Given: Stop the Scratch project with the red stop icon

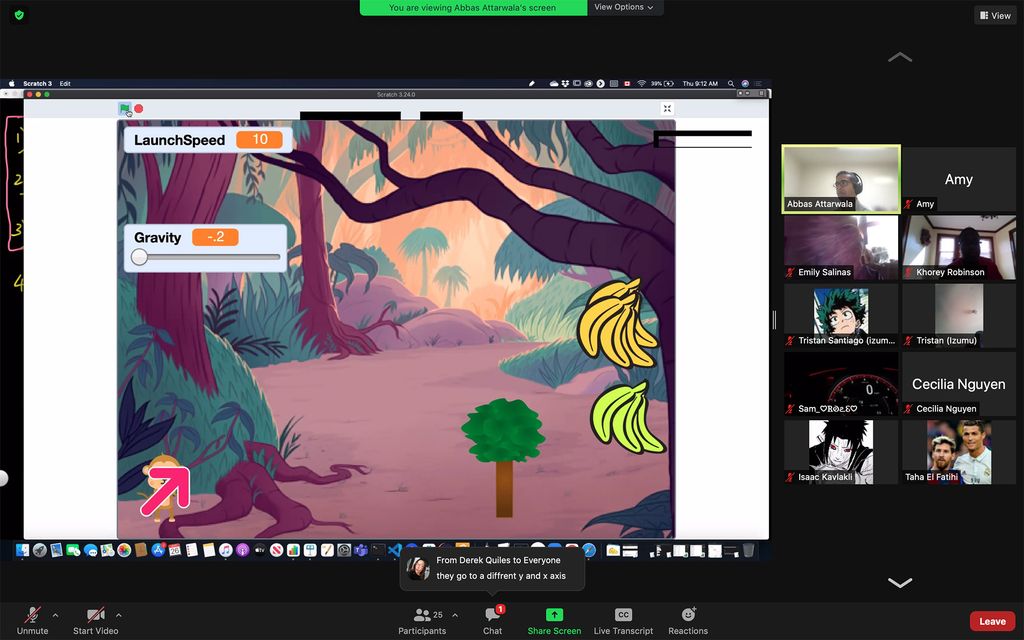Looking at the screenshot, I should coord(138,108).
